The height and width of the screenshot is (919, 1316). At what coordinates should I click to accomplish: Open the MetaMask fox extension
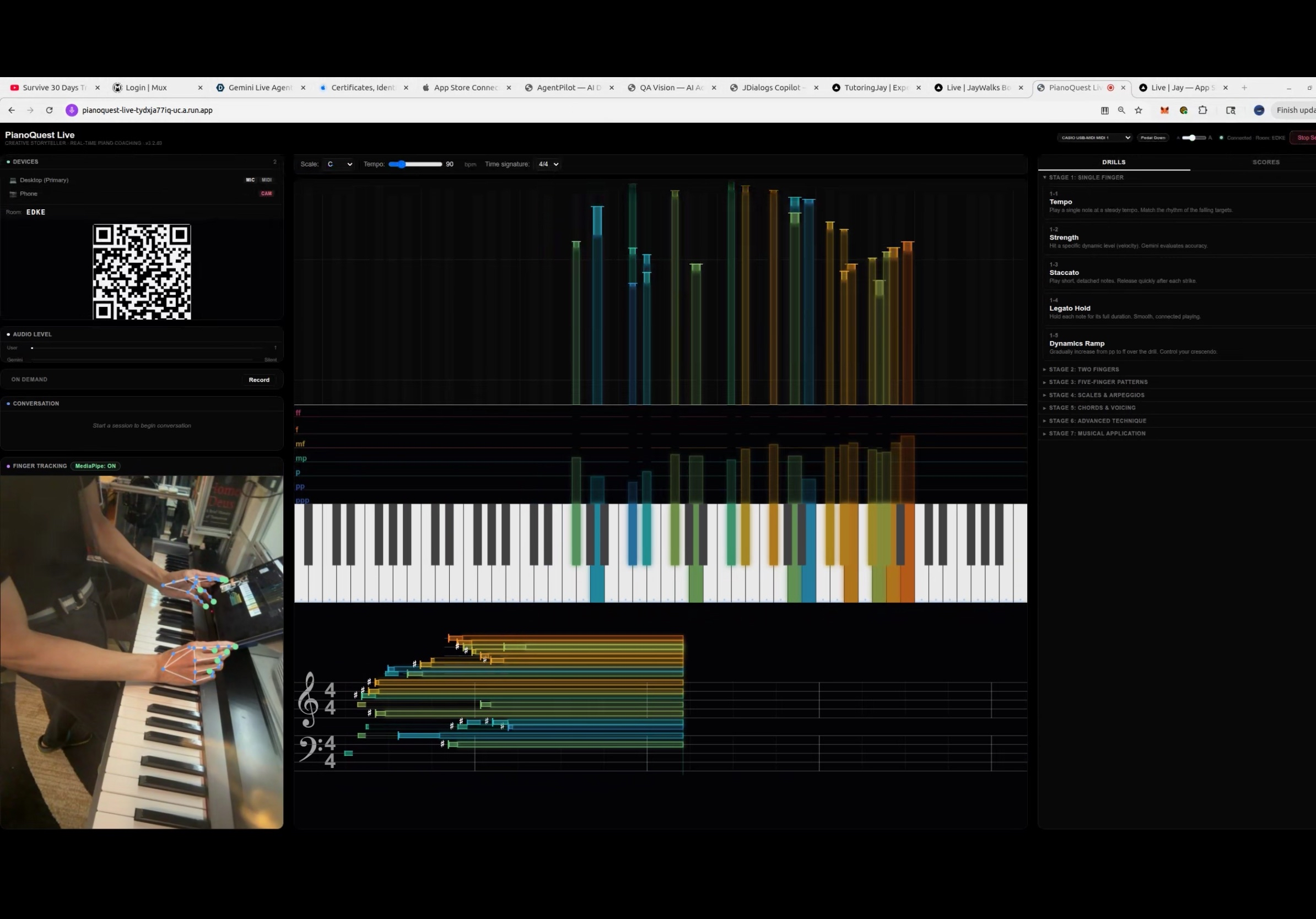pos(1164,111)
